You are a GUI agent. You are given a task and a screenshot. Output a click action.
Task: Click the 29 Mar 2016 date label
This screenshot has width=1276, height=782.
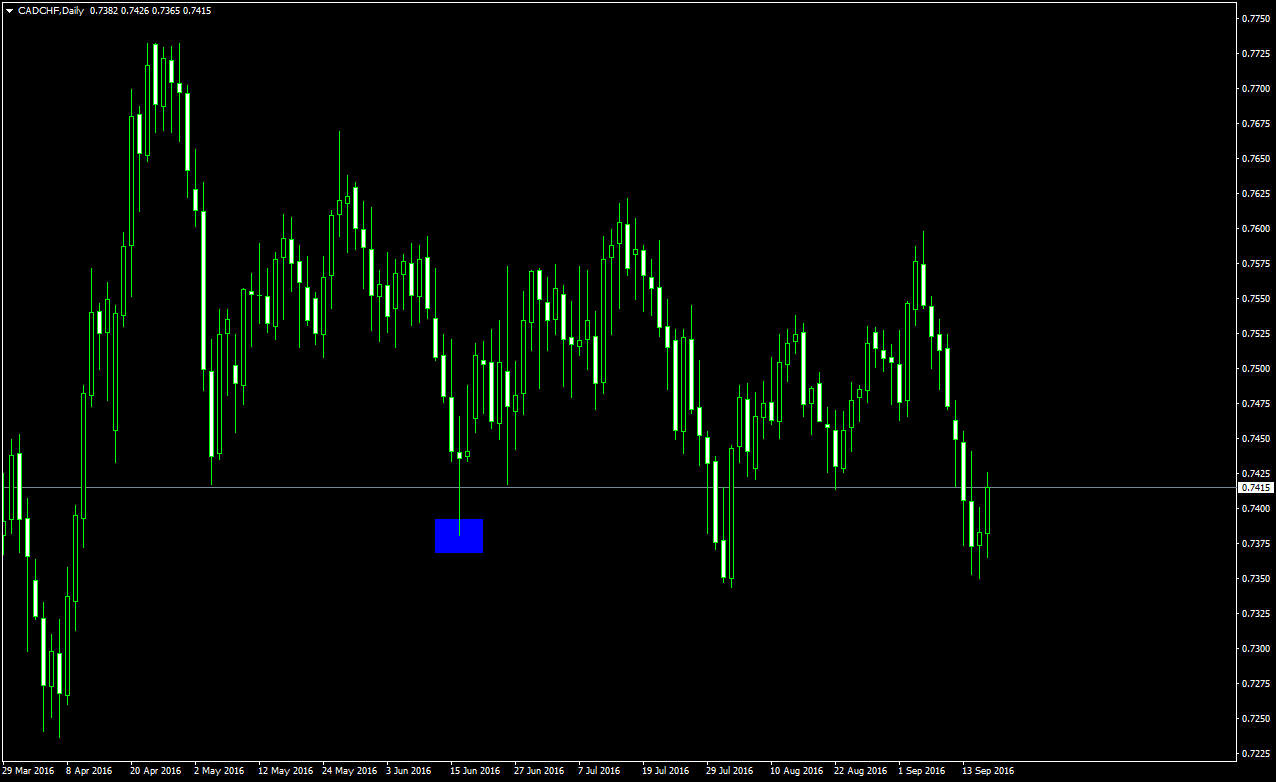pos(29,771)
